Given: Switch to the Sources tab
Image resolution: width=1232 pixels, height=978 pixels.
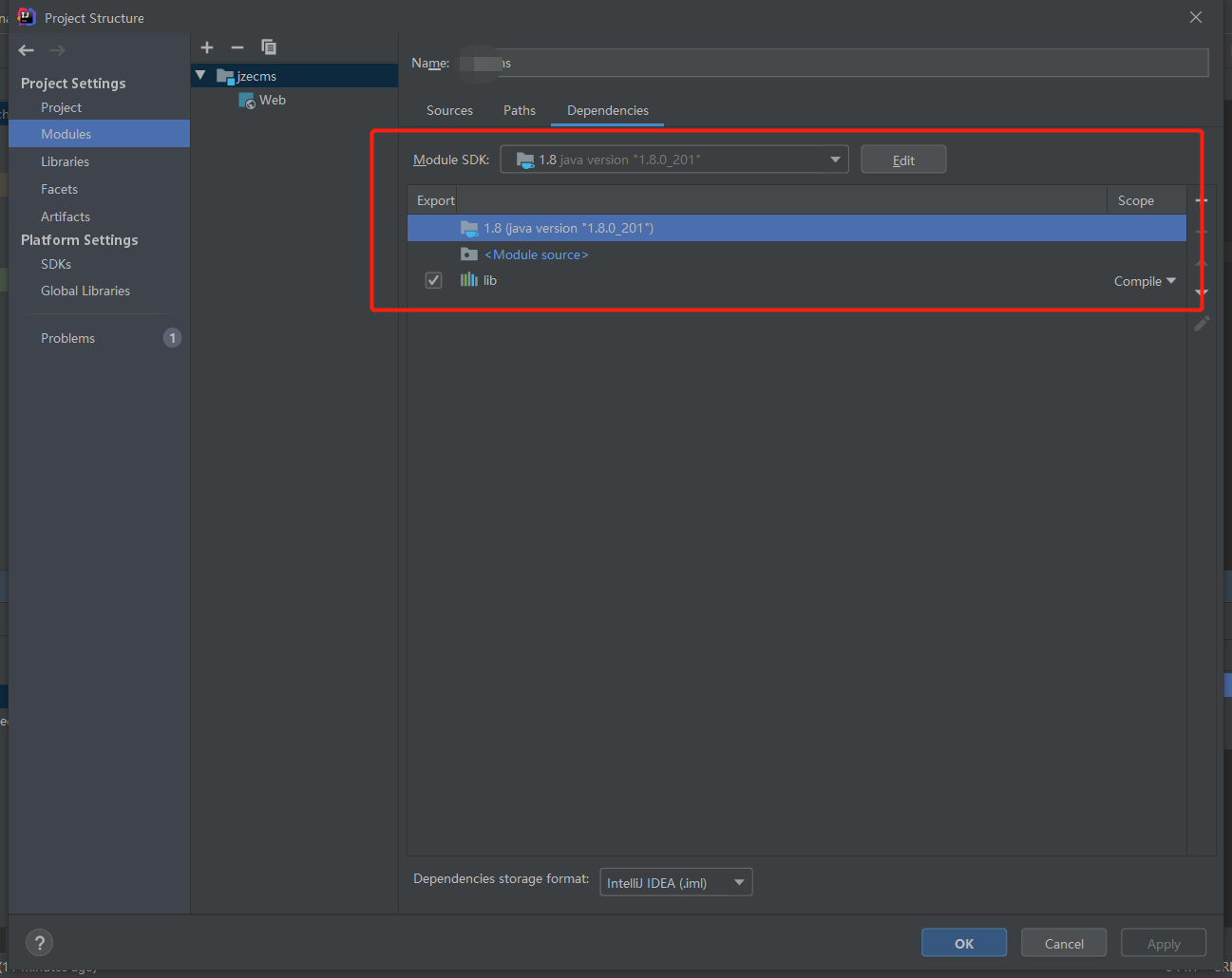Looking at the screenshot, I should pyautogui.click(x=449, y=110).
